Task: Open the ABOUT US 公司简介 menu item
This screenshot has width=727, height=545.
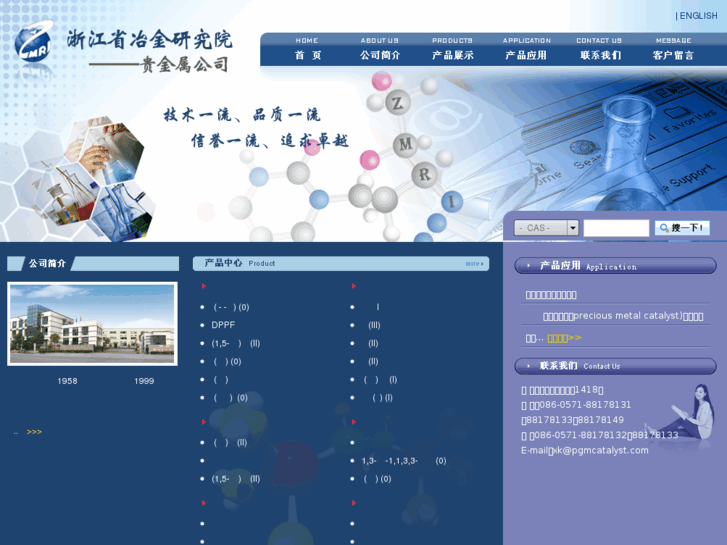Action: pos(380,49)
